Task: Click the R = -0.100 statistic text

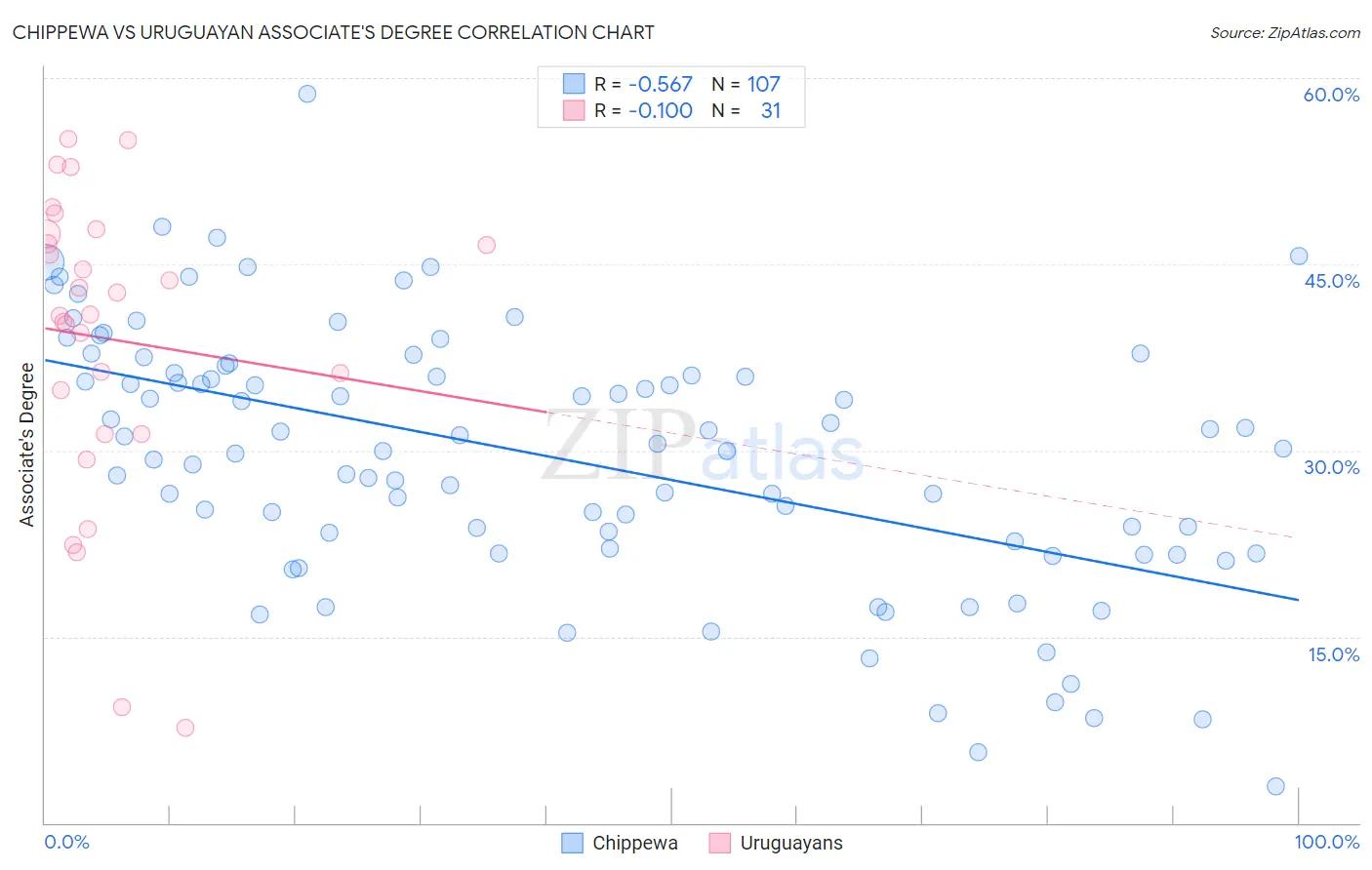Action: (643, 110)
